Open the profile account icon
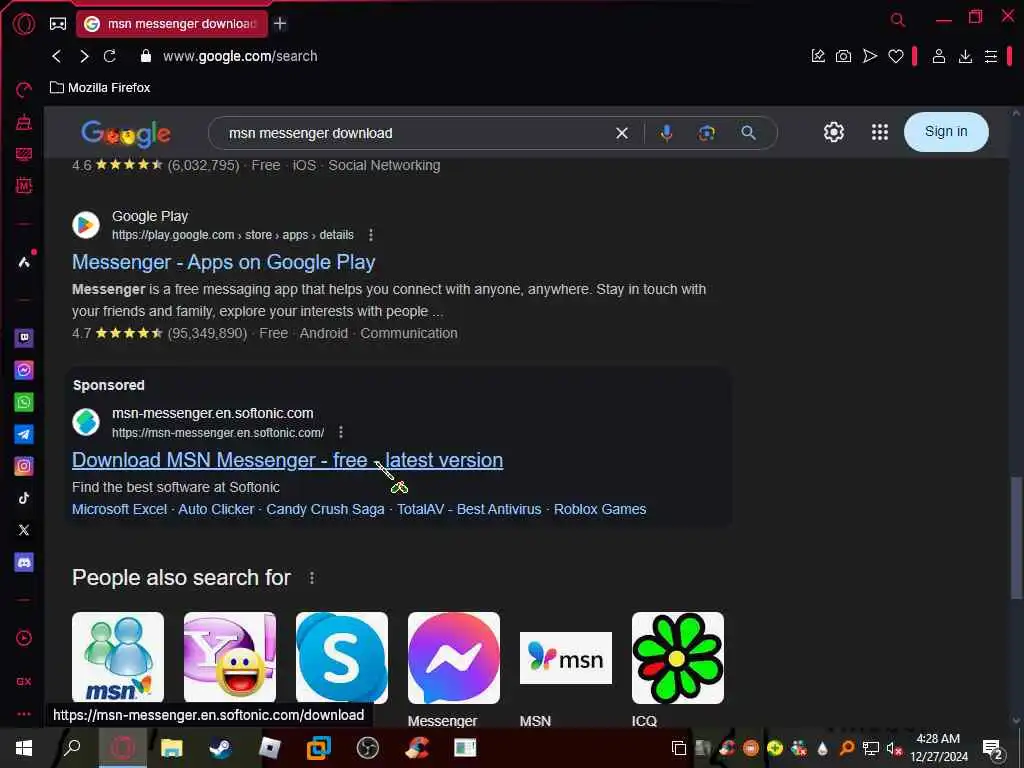 pyautogui.click(x=938, y=56)
